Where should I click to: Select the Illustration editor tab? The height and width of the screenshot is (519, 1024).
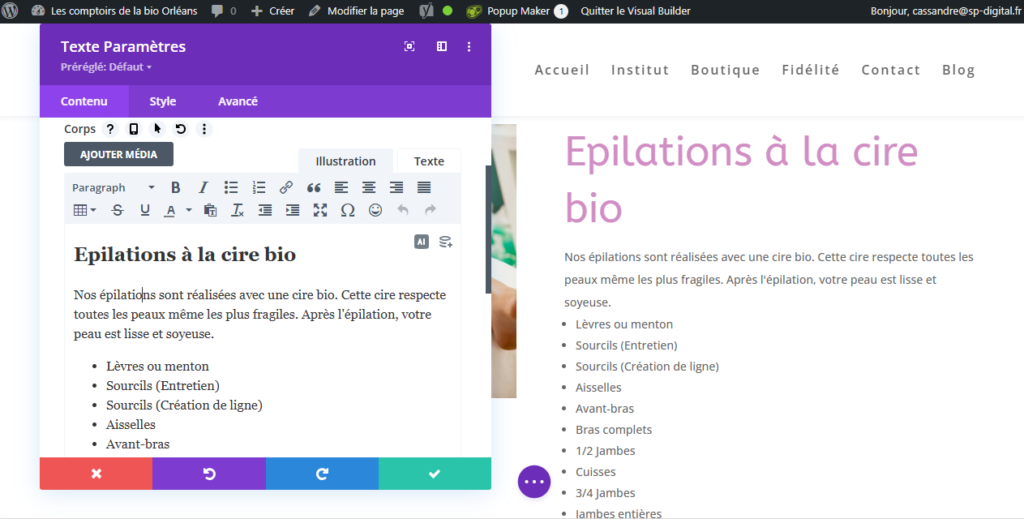[x=345, y=161]
